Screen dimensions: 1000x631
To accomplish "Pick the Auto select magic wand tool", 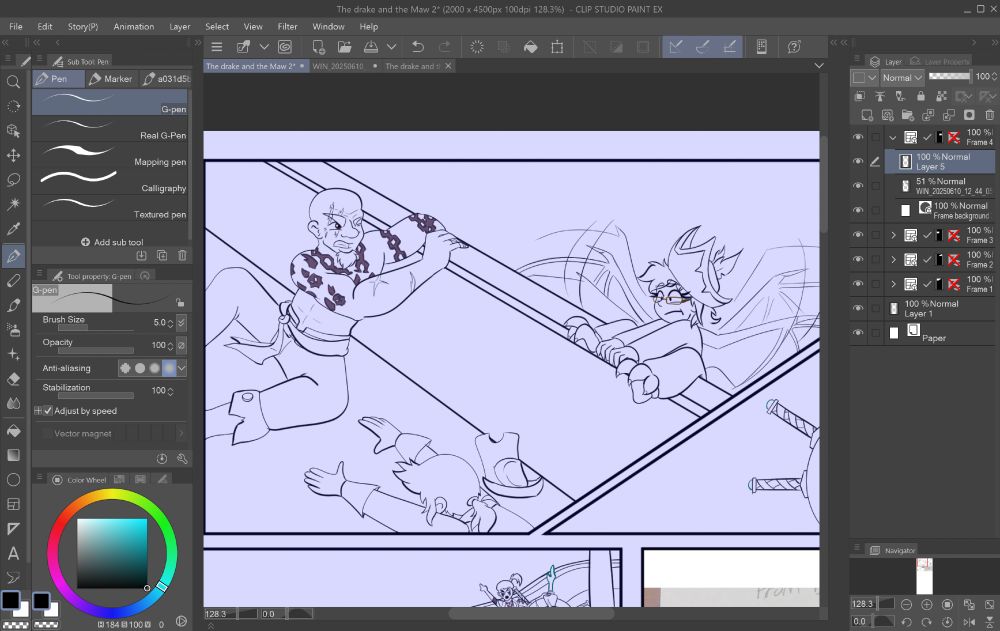I will pos(13,205).
